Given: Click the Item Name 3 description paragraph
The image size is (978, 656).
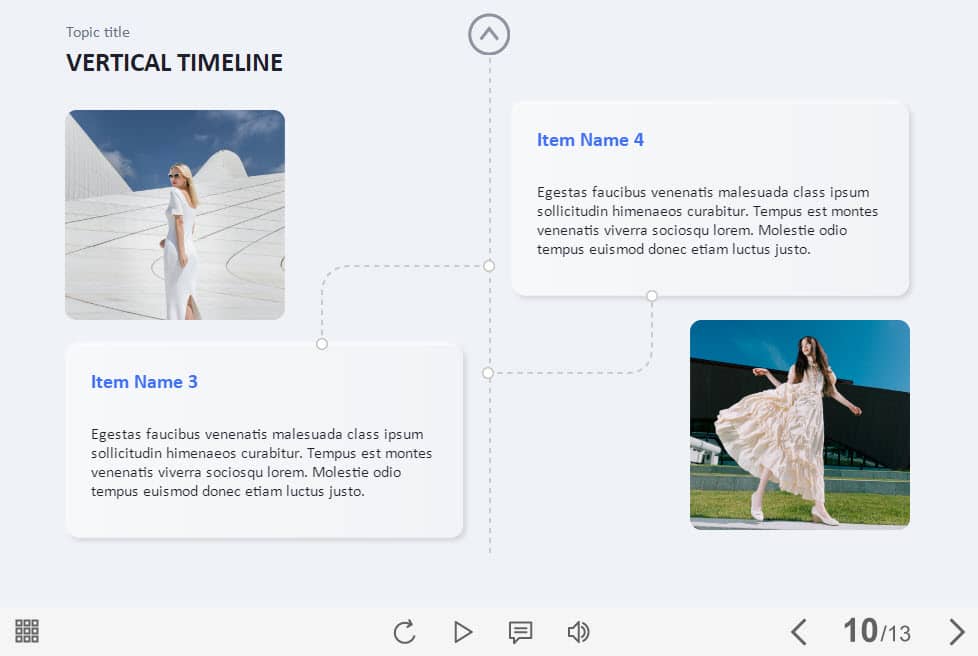Looking at the screenshot, I should tap(261, 463).
